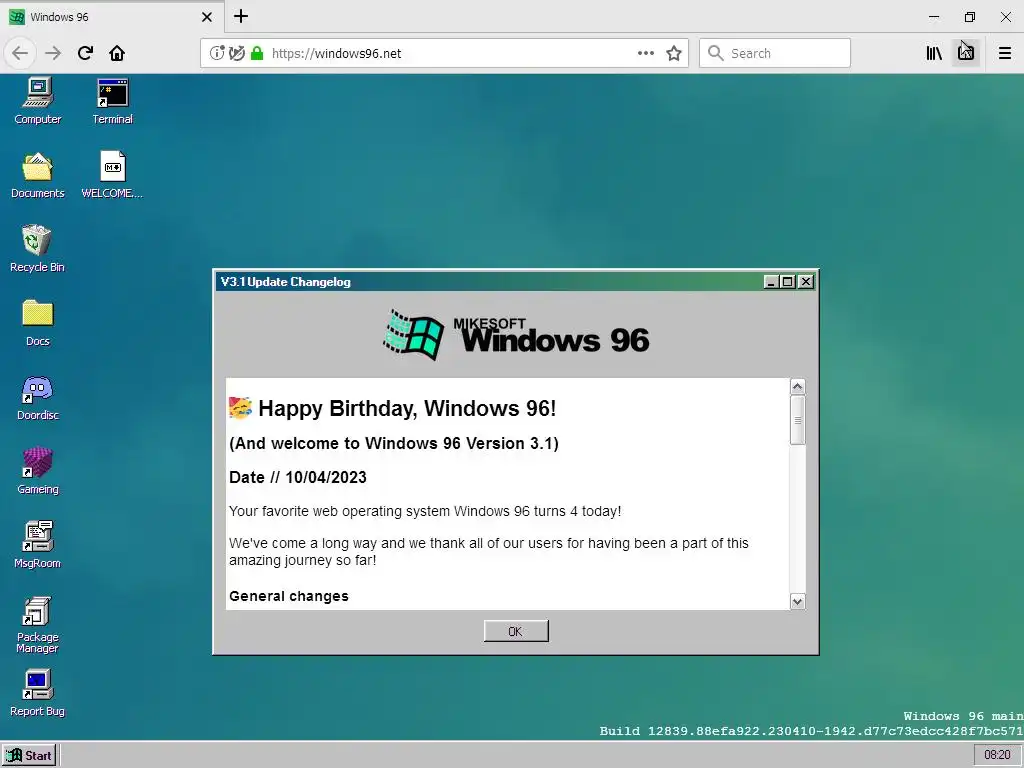Click the tracking protection shield icon

tap(237, 53)
